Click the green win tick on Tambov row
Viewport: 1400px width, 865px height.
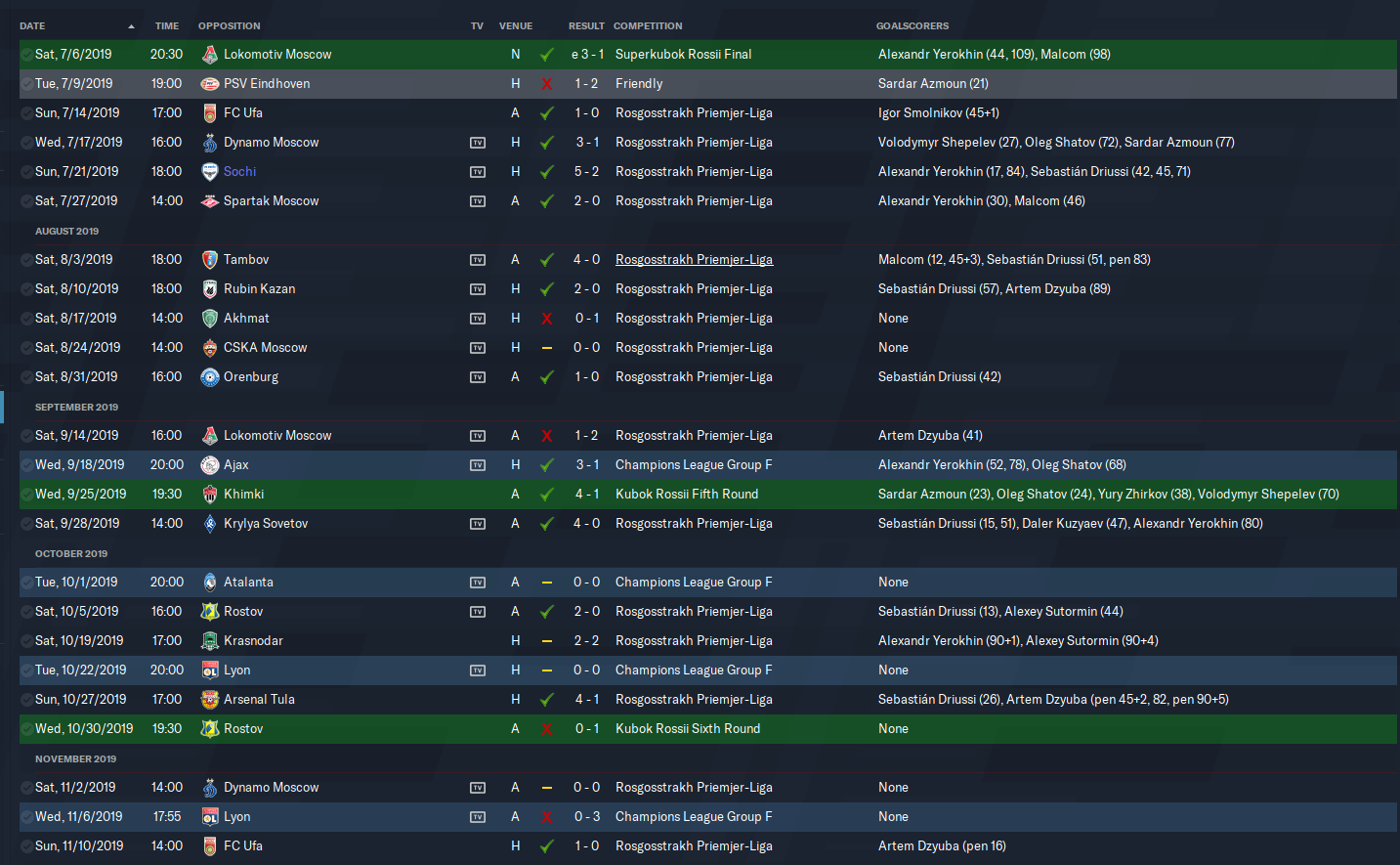[547, 260]
